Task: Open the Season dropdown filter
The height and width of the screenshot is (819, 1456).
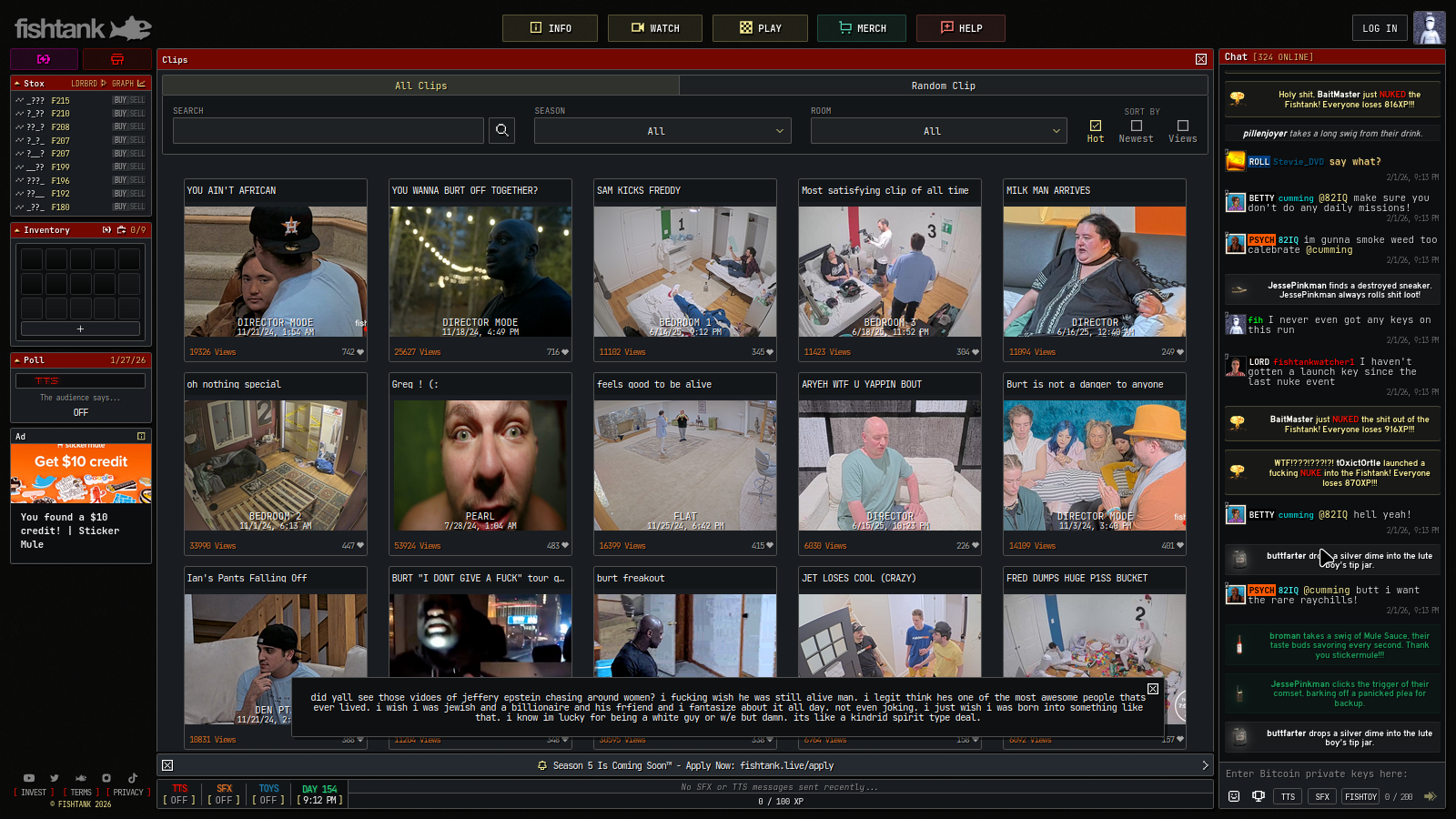Action: pyautogui.click(x=662, y=131)
